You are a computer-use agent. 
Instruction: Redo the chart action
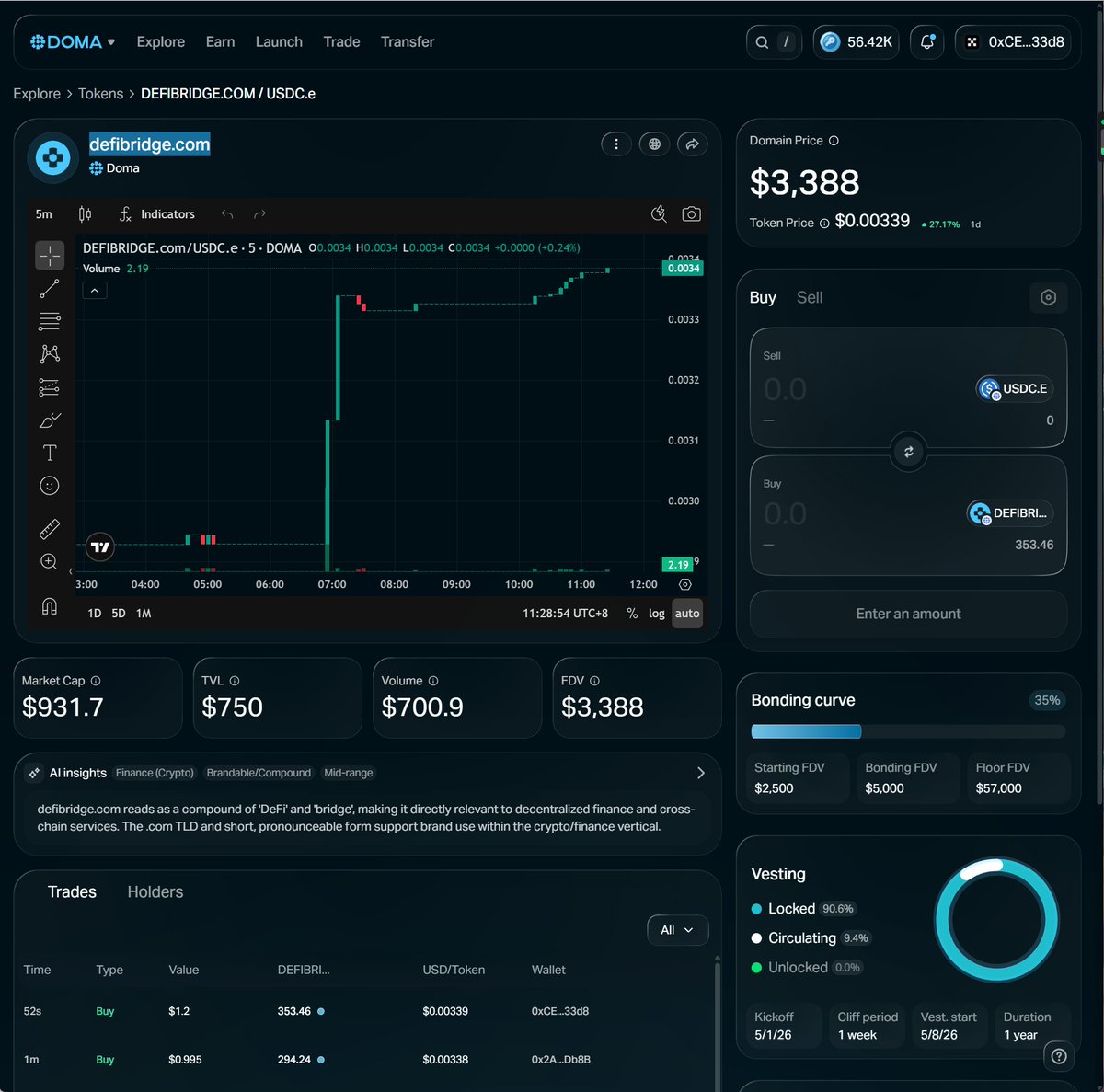(260, 214)
